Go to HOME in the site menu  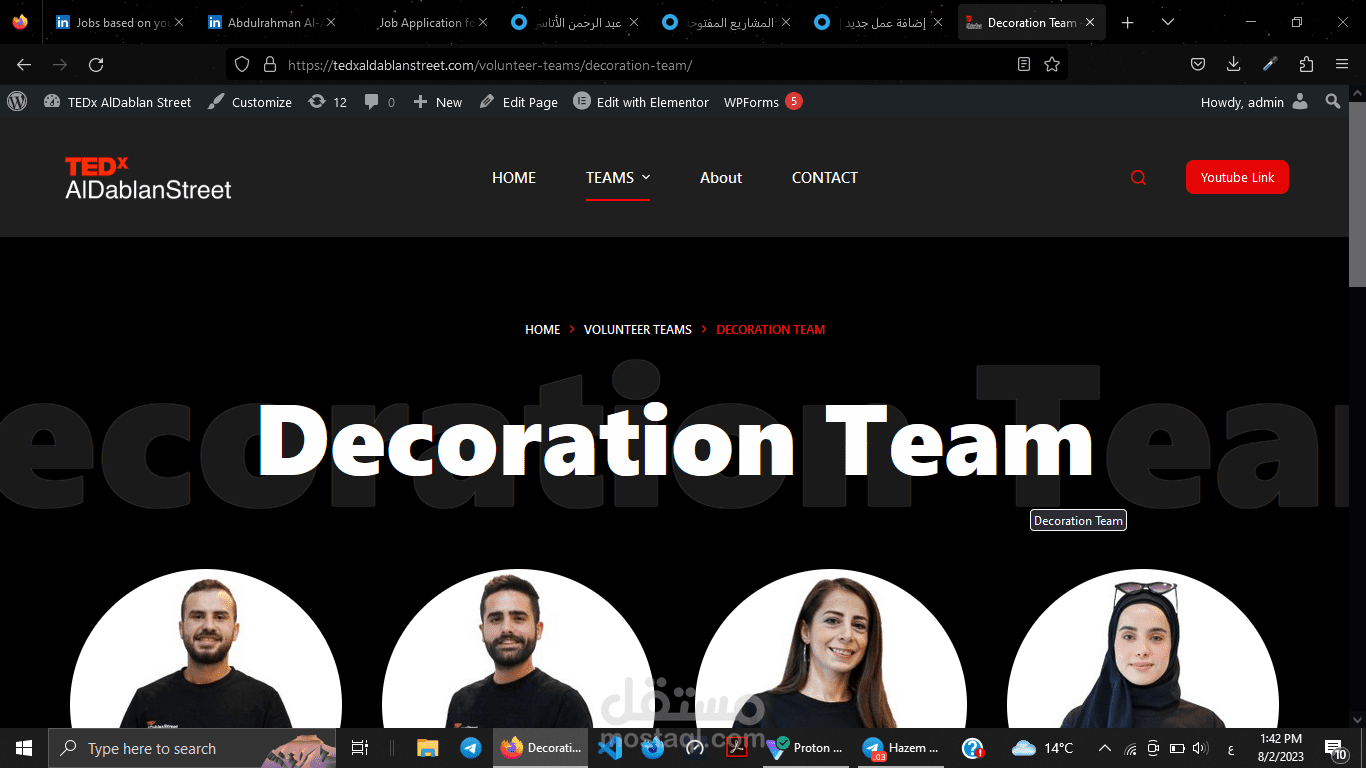pos(514,177)
